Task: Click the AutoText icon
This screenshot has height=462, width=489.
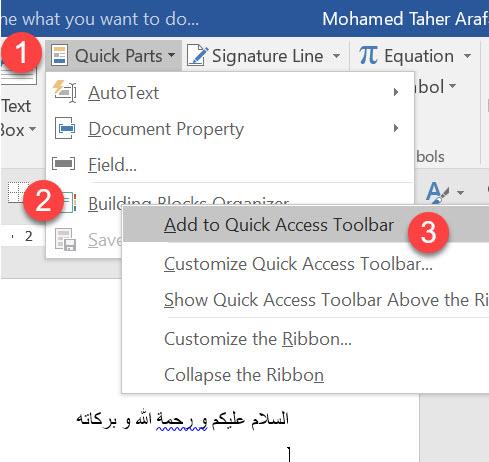Action: [x=65, y=92]
